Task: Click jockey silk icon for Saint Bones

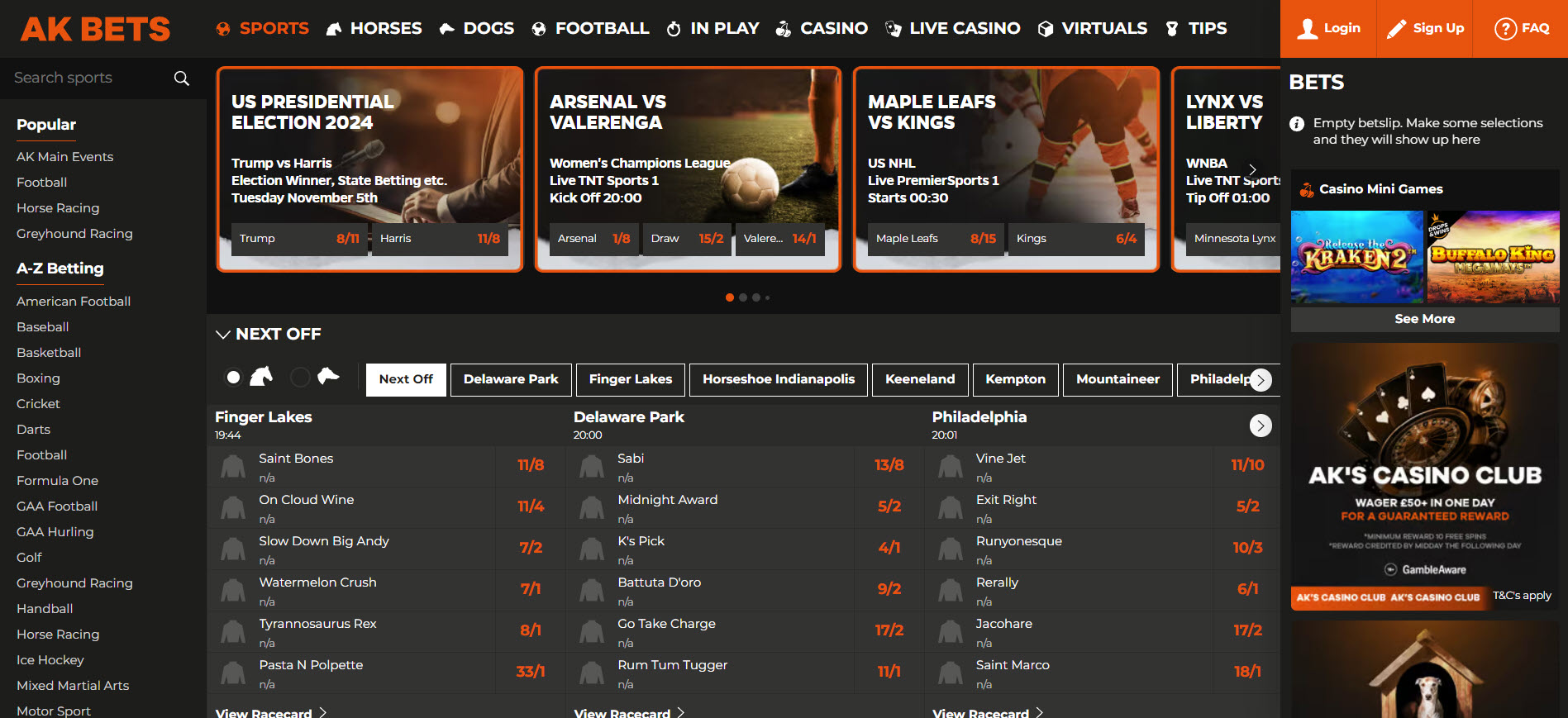Action: [x=233, y=467]
